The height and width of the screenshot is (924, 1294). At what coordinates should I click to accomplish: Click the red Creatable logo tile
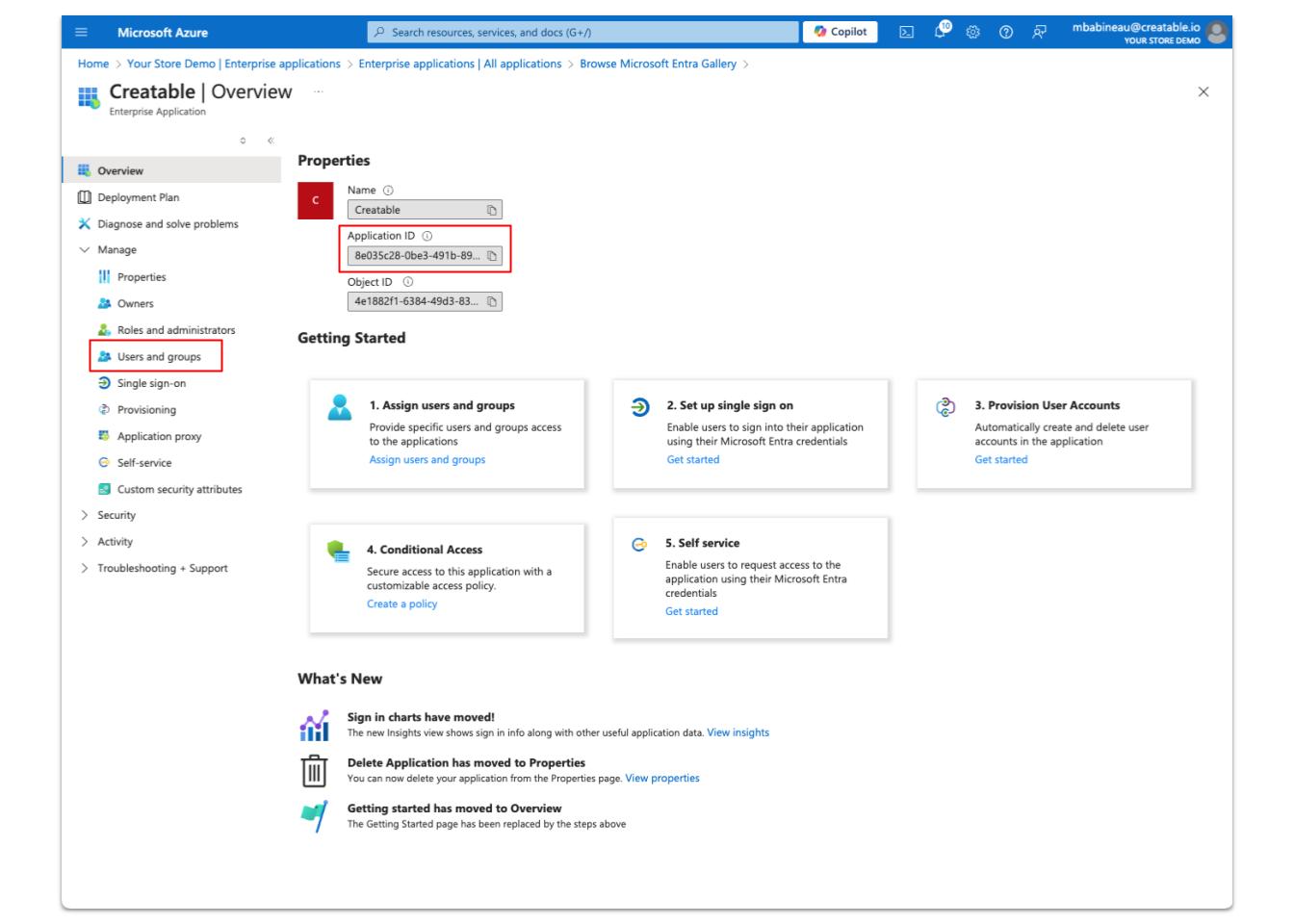(x=316, y=200)
